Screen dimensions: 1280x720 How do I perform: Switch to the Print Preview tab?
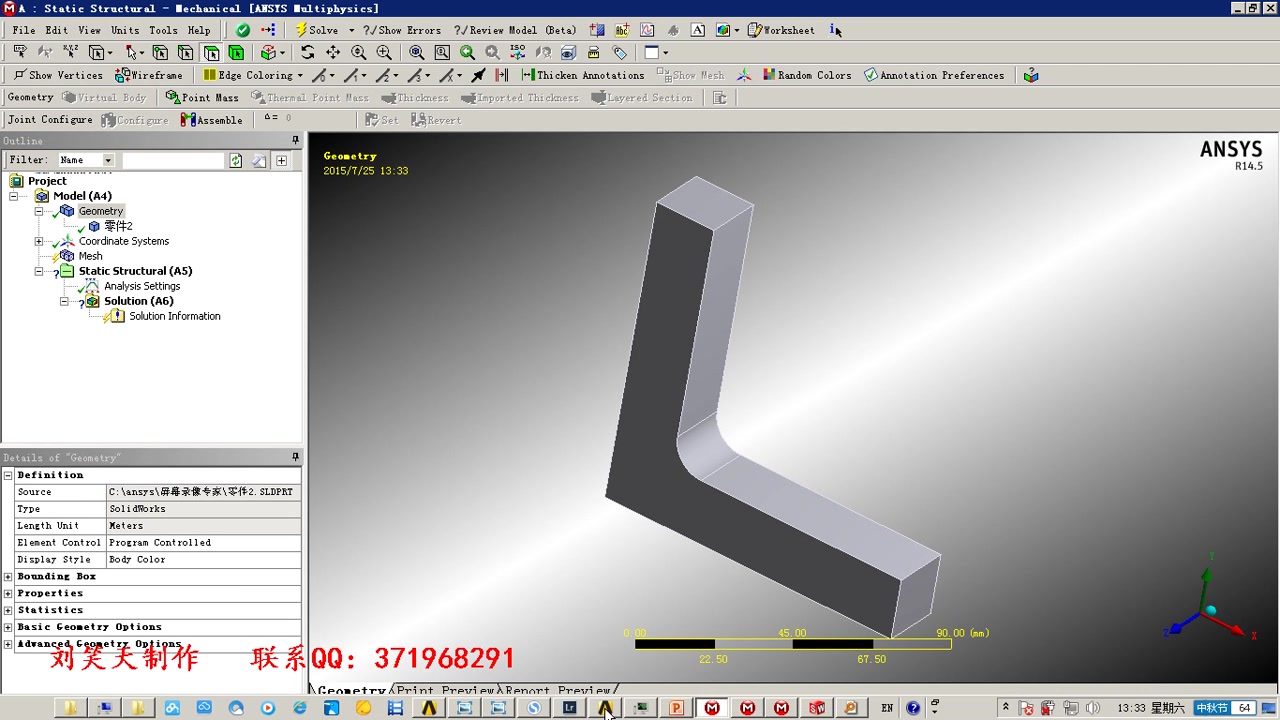[x=445, y=691]
